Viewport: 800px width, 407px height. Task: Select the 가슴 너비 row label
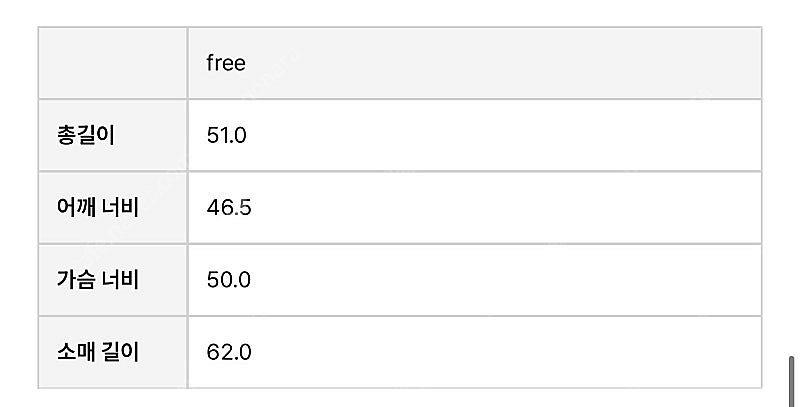click(98, 279)
